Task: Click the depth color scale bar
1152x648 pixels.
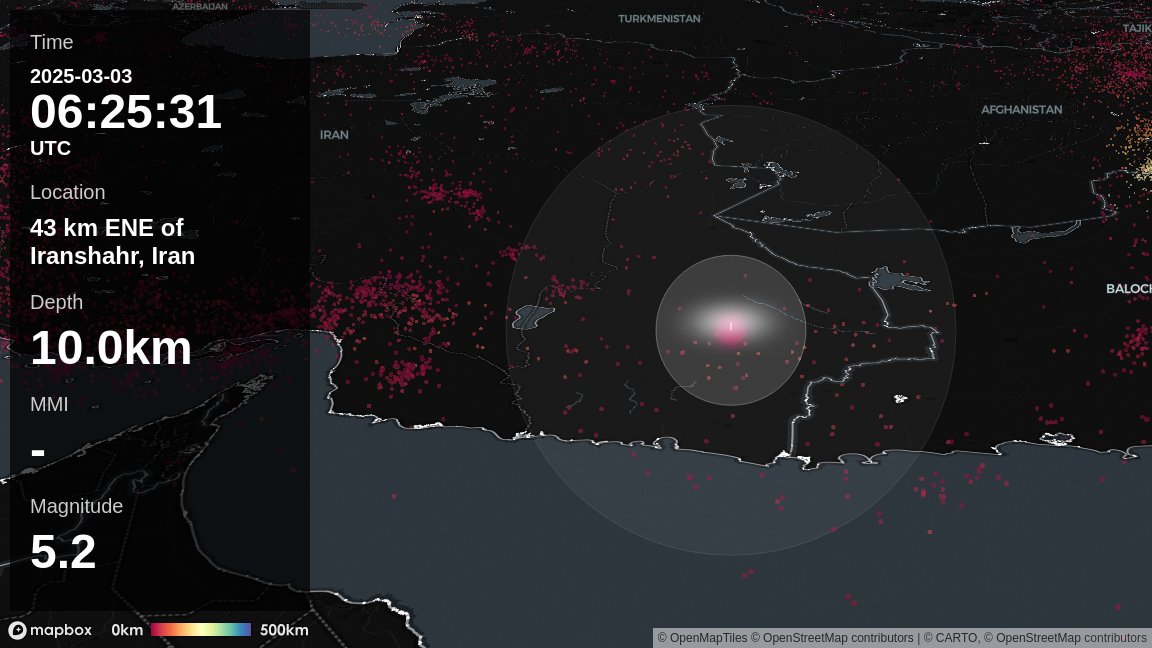Action: click(201, 630)
